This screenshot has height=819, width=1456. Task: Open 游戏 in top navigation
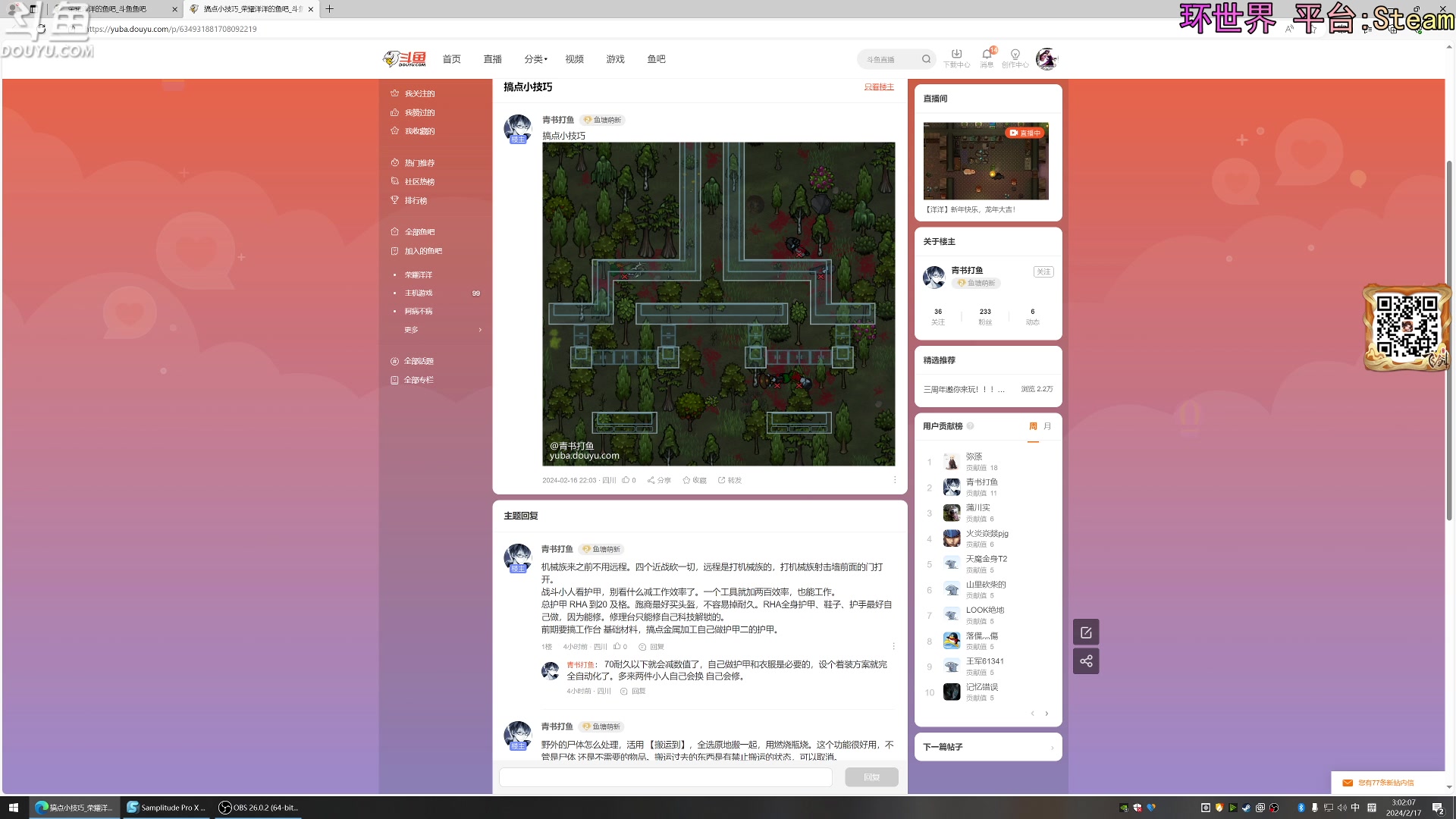(616, 59)
